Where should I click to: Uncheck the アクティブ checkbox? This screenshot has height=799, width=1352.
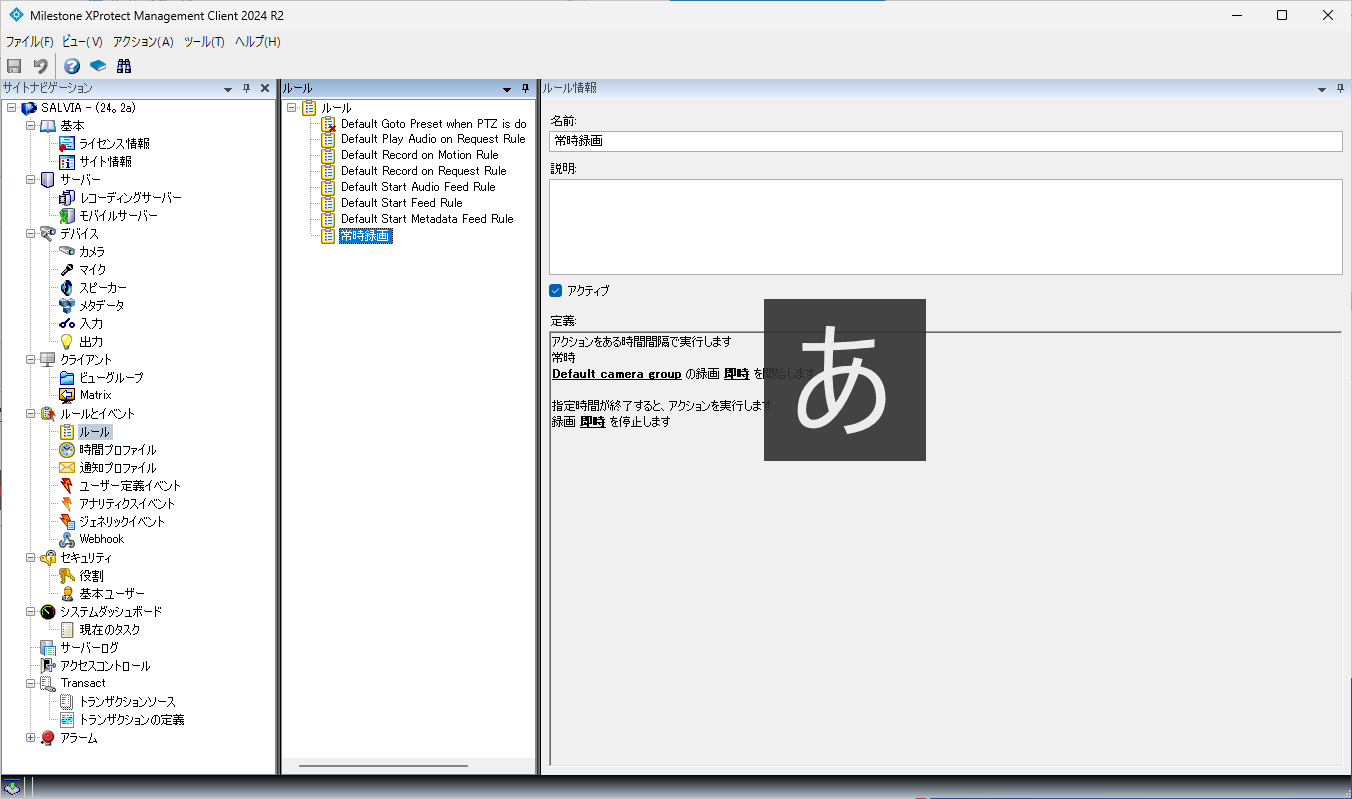click(x=556, y=291)
